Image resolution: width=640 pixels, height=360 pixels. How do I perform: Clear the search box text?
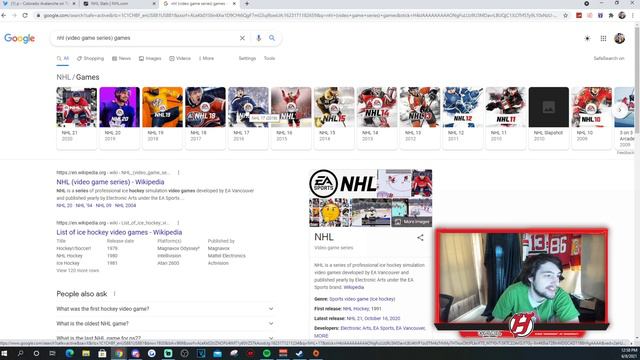click(x=242, y=38)
